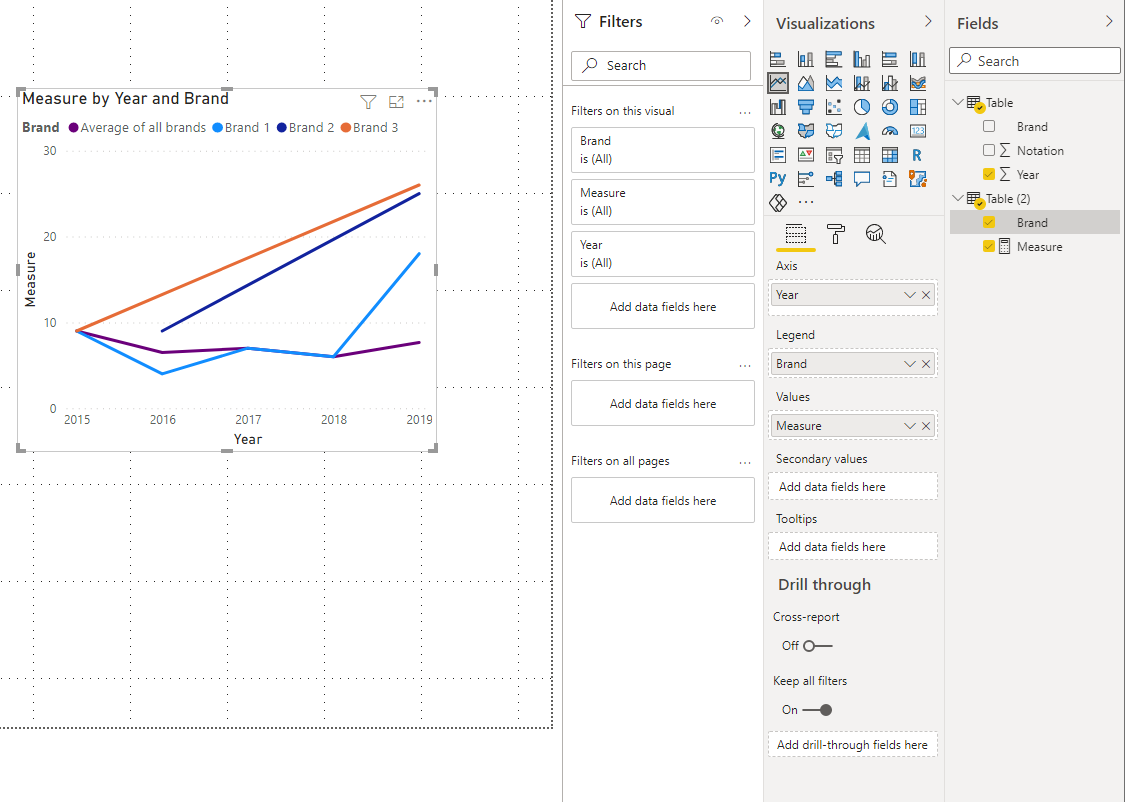1125x802 pixels.
Task: Click the Fields pane search box
Action: point(1035,61)
